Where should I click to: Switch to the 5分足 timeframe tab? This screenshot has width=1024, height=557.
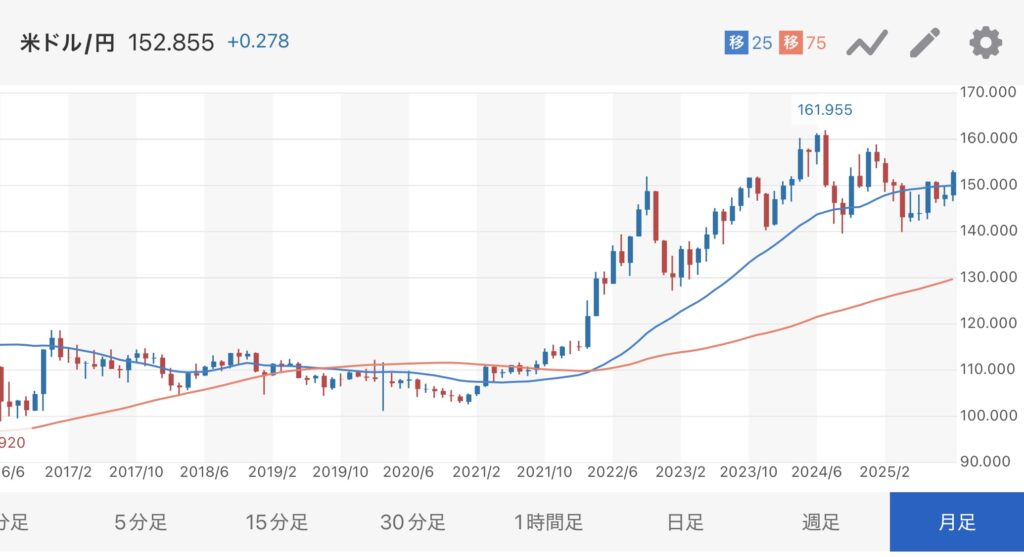pos(141,522)
